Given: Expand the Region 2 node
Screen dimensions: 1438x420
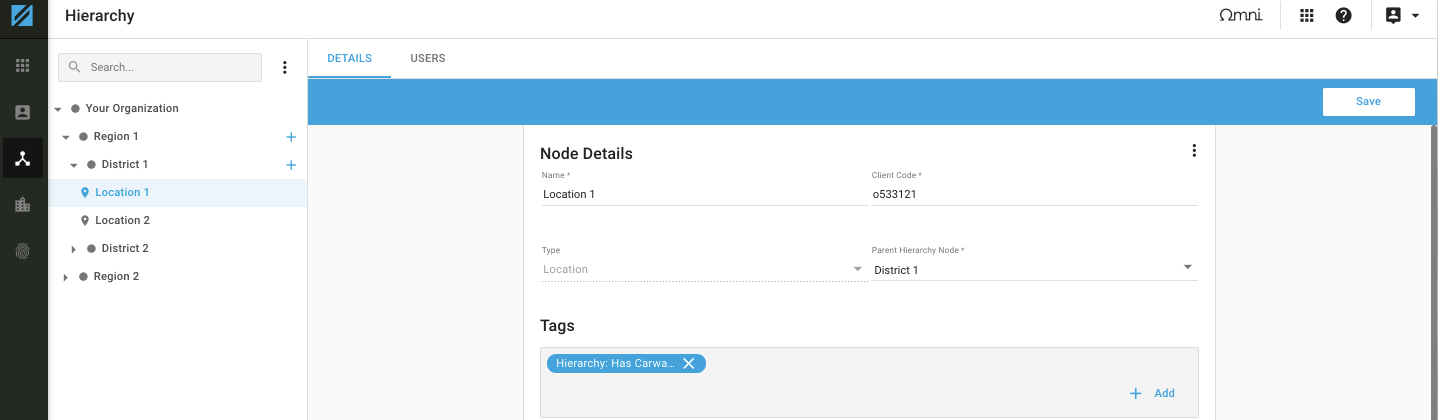Looking at the screenshot, I should 66,277.
